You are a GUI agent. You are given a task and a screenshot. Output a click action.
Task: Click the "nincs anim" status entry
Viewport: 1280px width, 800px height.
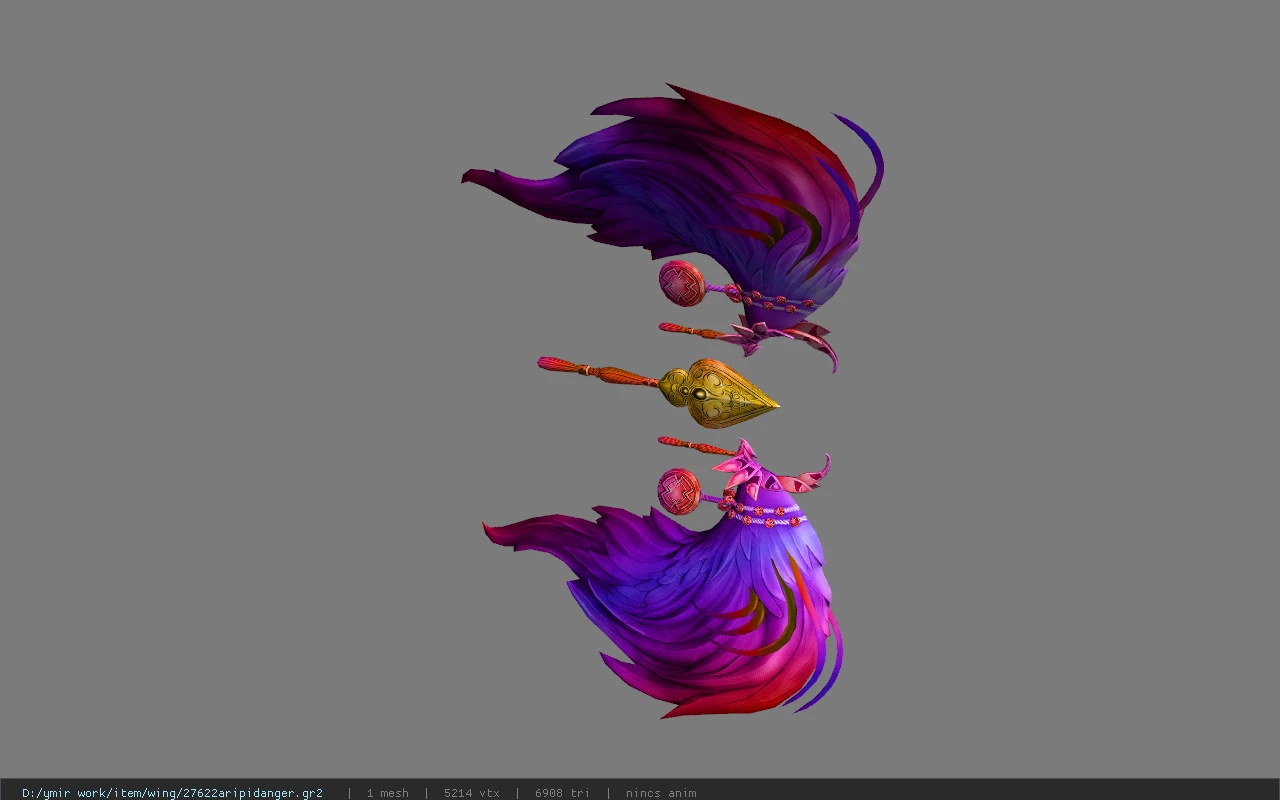pyautogui.click(x=661, y=793)
